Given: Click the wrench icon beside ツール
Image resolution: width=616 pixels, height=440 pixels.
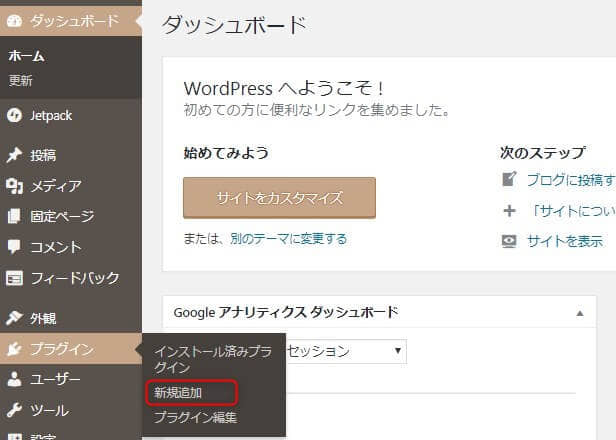Looking at the screenshot, I should 15,410.
